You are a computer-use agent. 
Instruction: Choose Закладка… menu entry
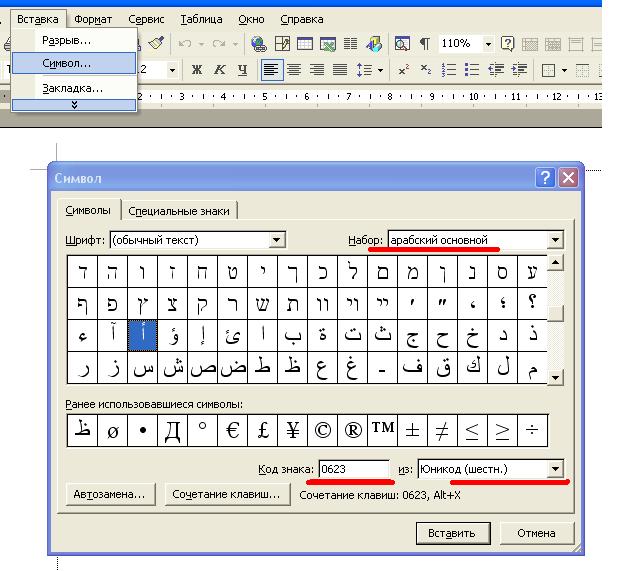(74, 88)
